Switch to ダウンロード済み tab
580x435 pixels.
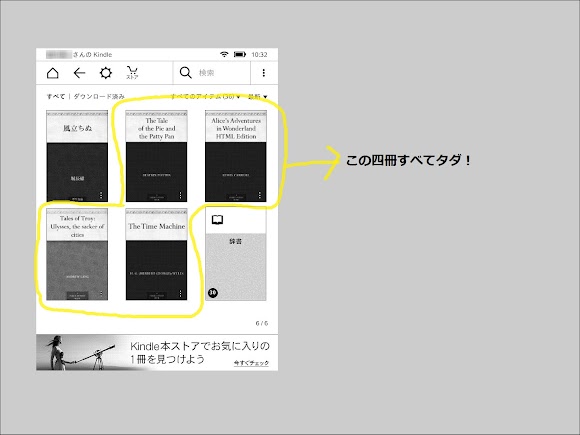99,96
